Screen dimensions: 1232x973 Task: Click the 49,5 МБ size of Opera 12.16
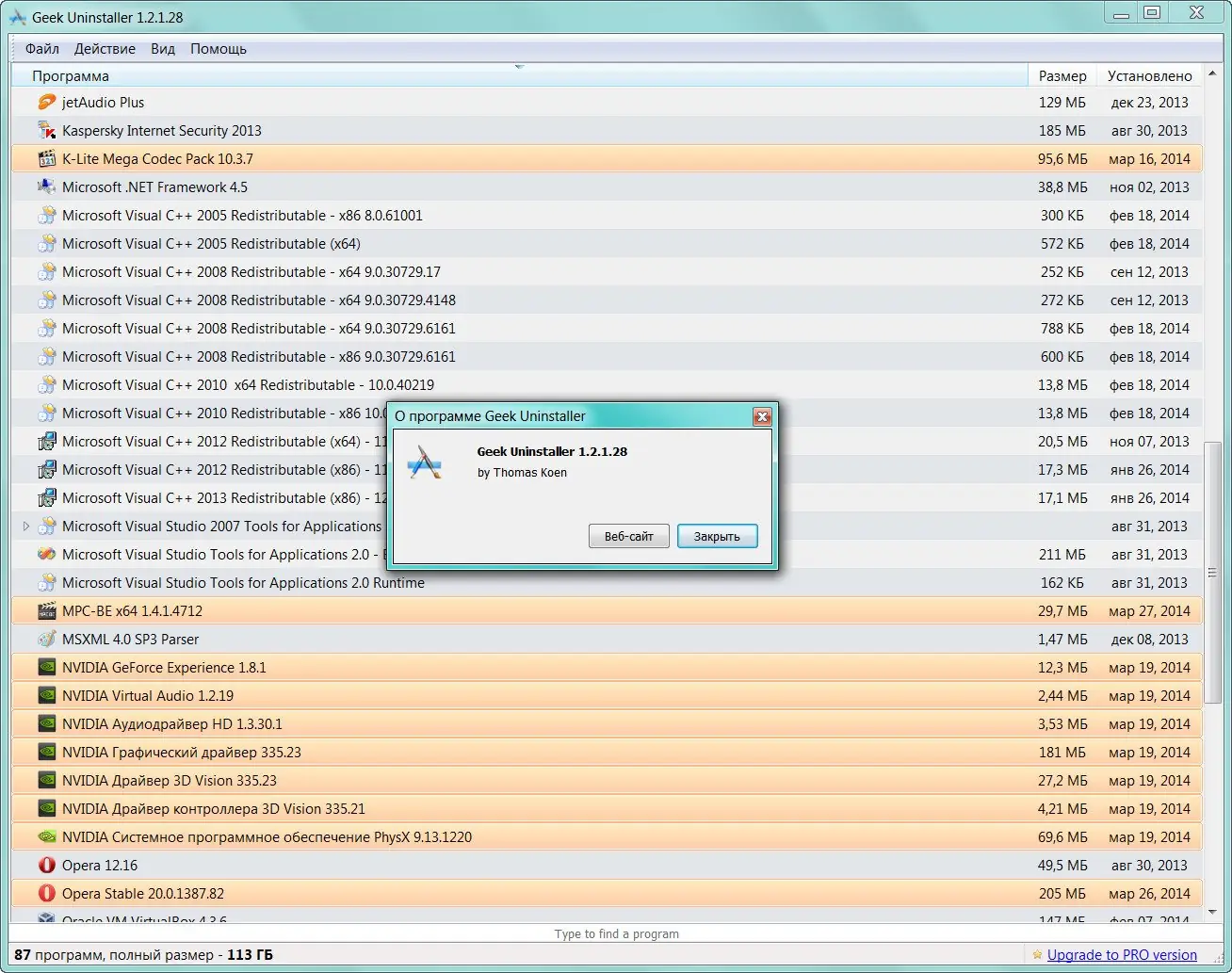coord(1062,865)
